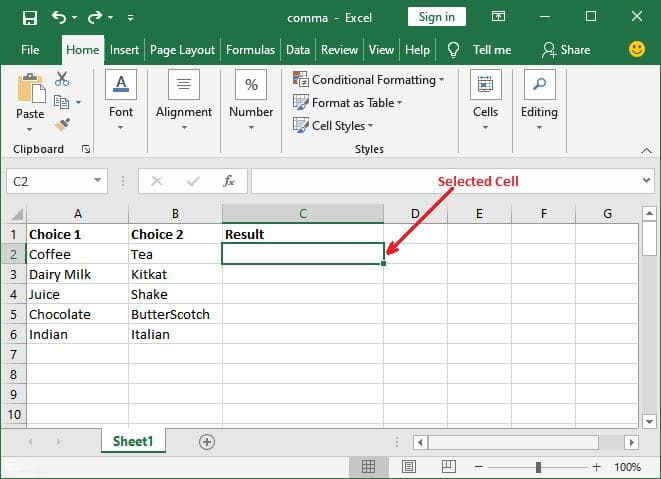Select cell B5 containing ButterScotch
The image size is (661, 479).
coord(175,315)
